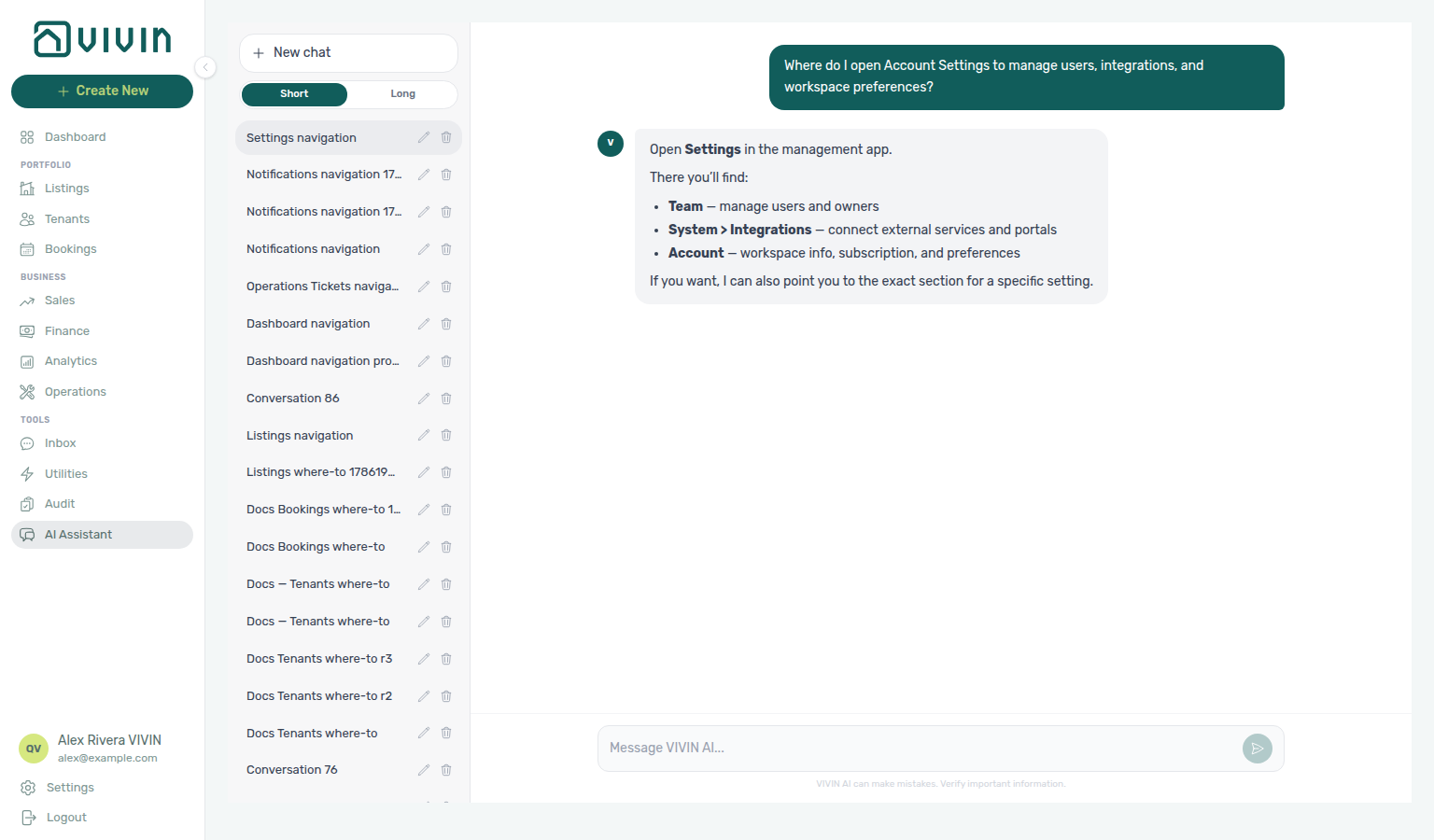Select the Short response mode
The height and width of the screenshot is (840, 1434).
[294, 94]
